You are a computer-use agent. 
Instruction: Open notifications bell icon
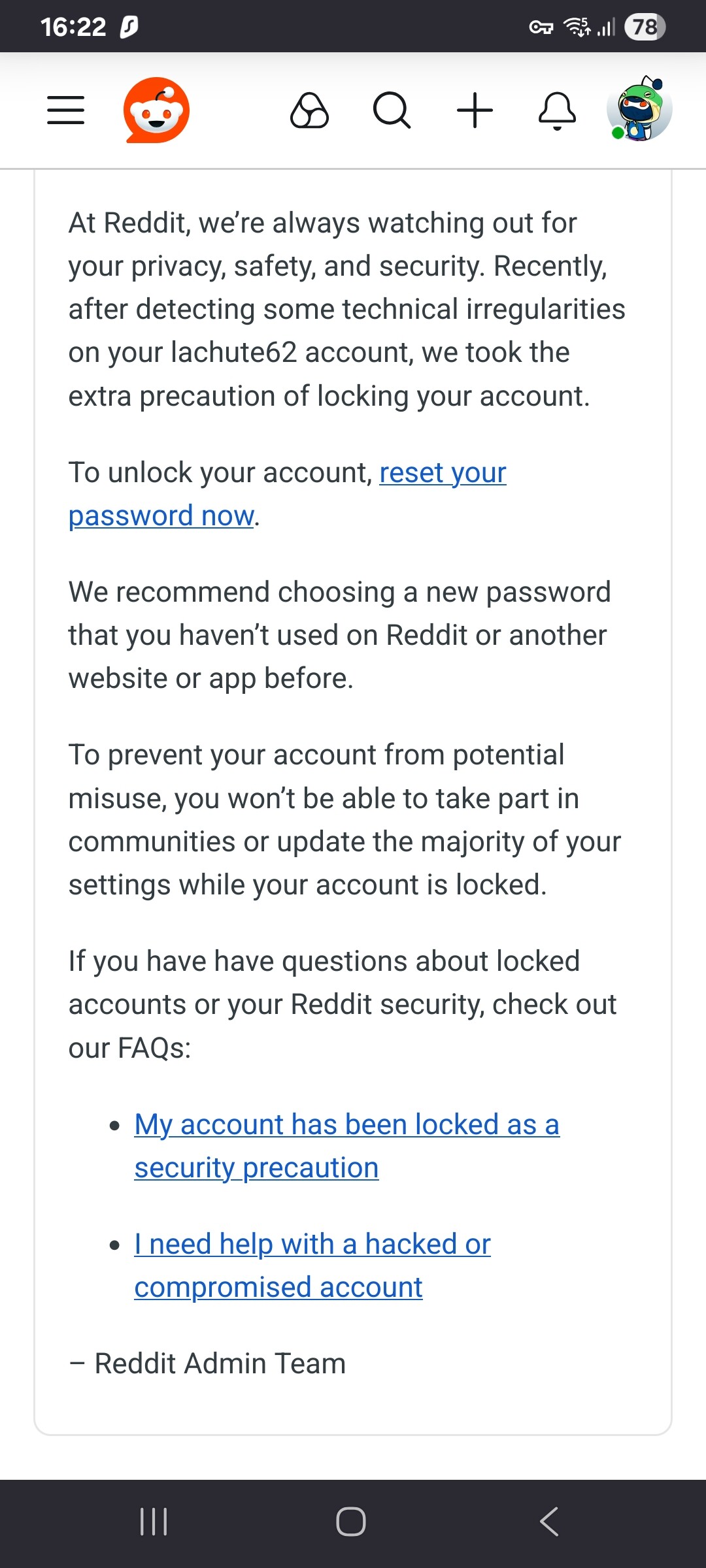[557, 110]
